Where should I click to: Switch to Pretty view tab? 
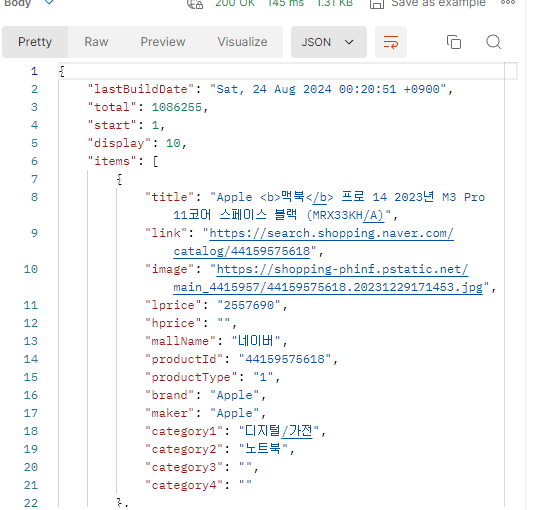click(x=35, y=42)
